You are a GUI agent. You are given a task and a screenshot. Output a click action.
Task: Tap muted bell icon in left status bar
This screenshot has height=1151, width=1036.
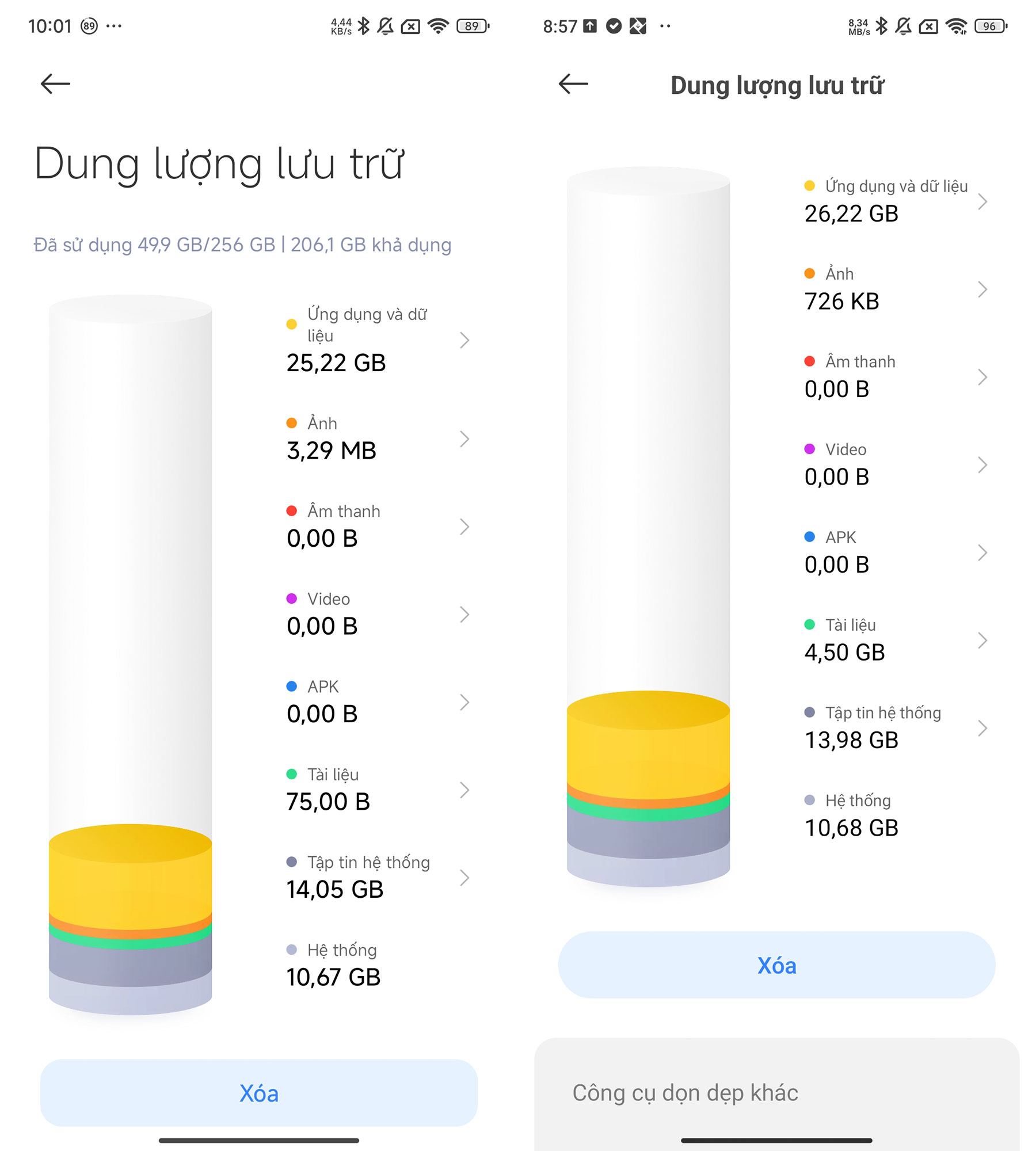(x=385, y=26)
